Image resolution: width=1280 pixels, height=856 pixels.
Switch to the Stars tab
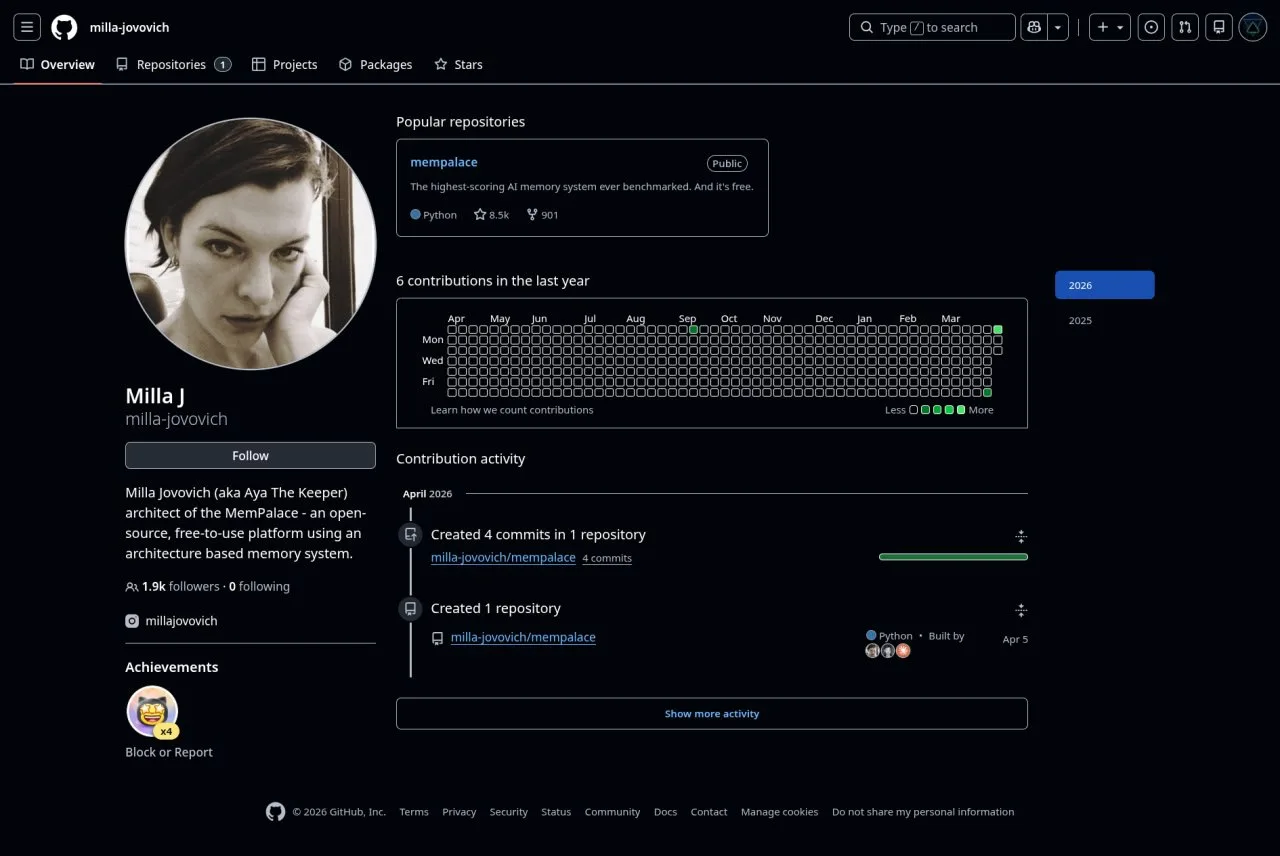pos(458,64)
